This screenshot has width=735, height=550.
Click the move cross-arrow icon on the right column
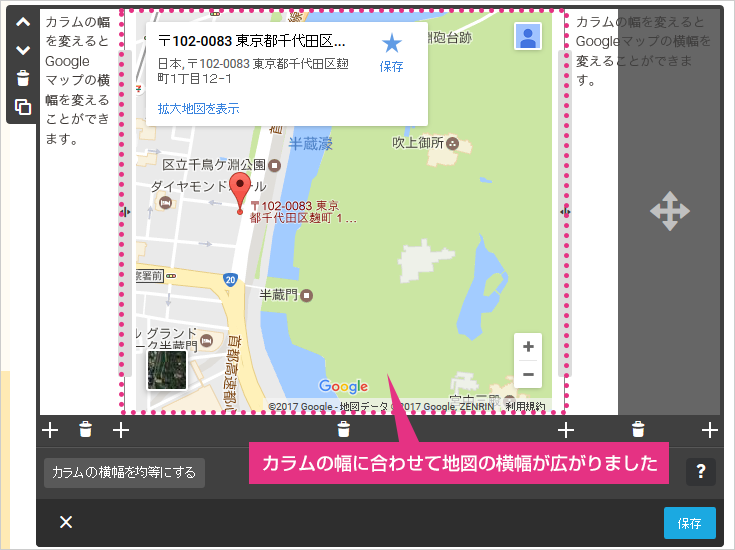(670, 211)
